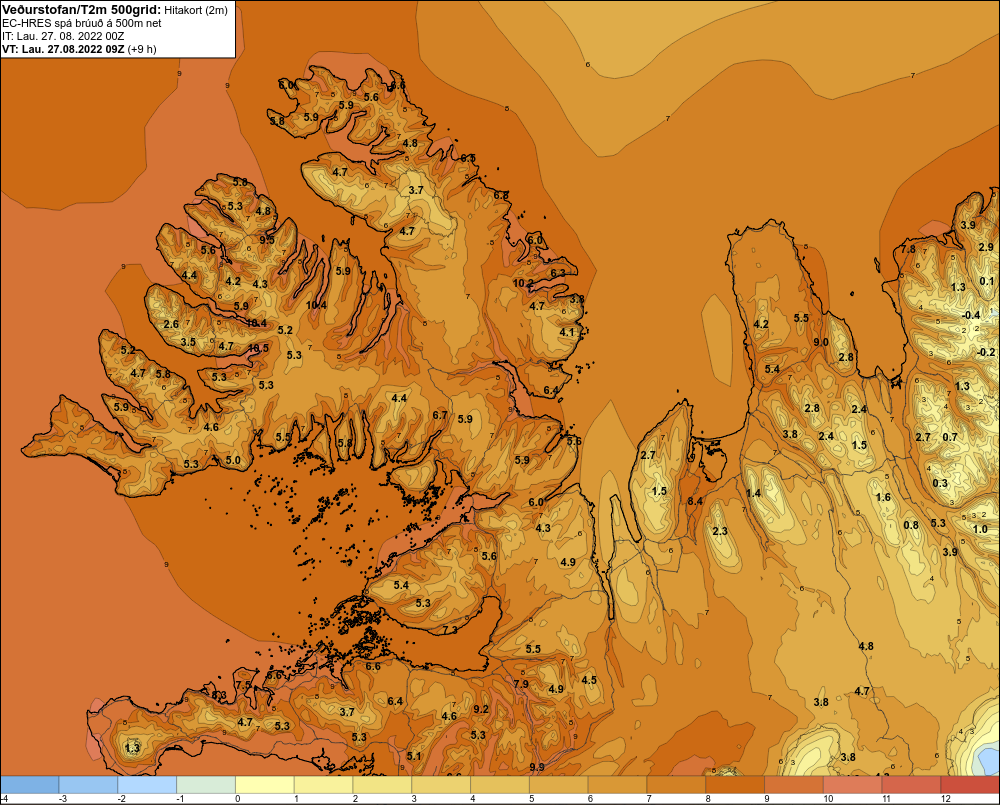The image size is (1000, 805).
Task: Click the 6.8 temperature value on the map
Action: point(501,195)
